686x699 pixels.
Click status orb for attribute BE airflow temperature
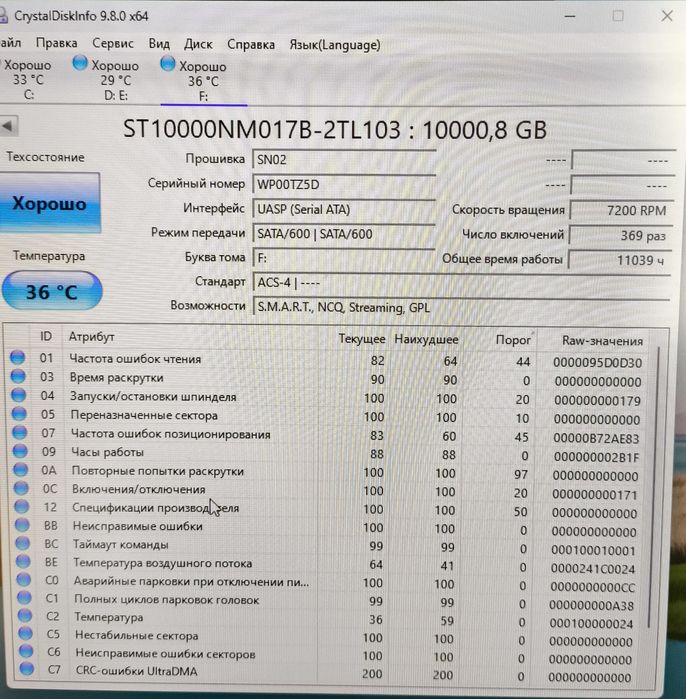[x=23, y=561]
